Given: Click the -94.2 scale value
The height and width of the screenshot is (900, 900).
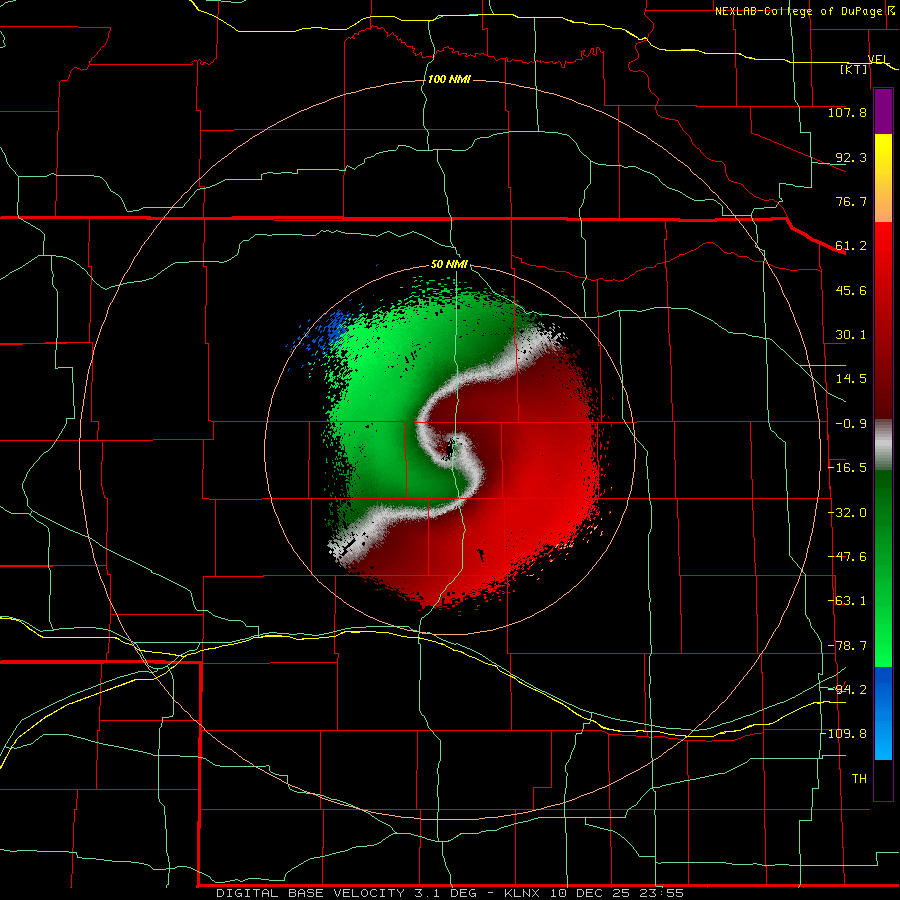Looking at the screenshot, I should point(847,689).
